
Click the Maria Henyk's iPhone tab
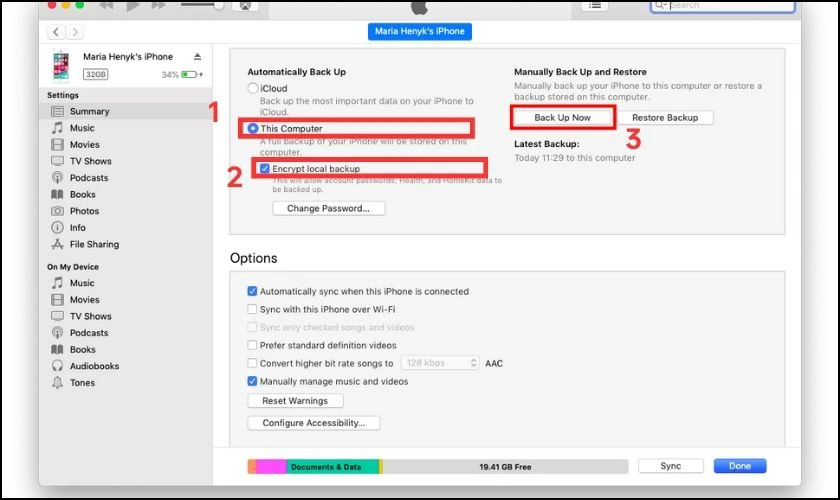(421, 31)
